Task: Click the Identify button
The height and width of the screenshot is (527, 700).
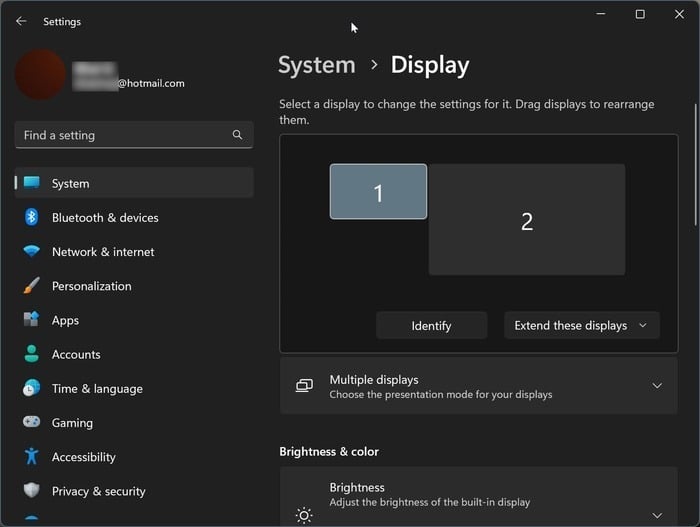Action: pyautogui.click(x=431, y=326)
